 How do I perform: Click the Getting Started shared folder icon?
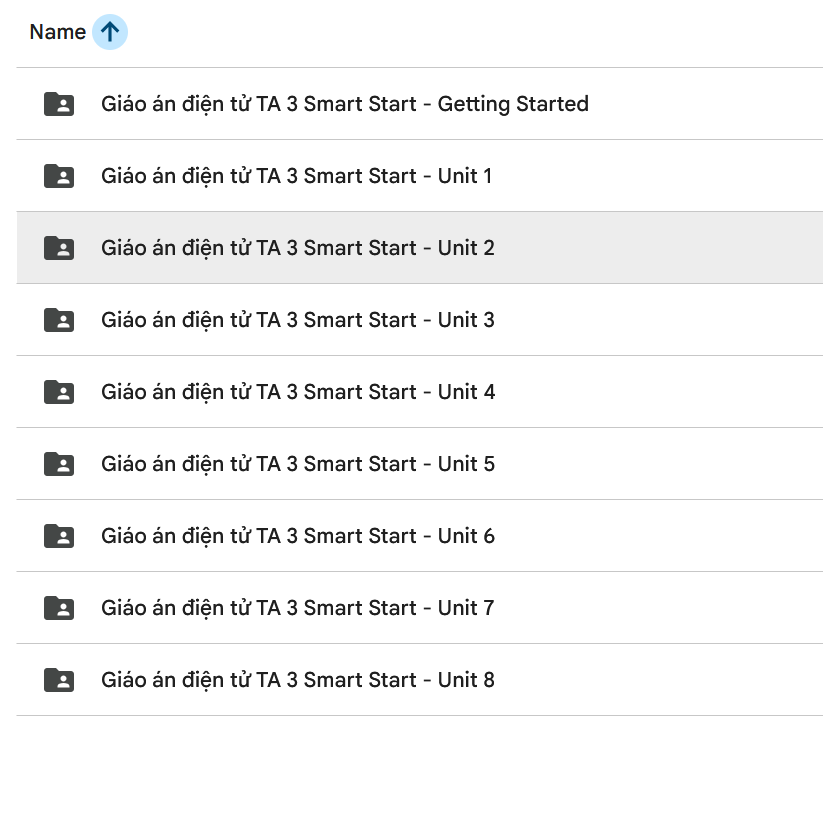click(60, 104)
